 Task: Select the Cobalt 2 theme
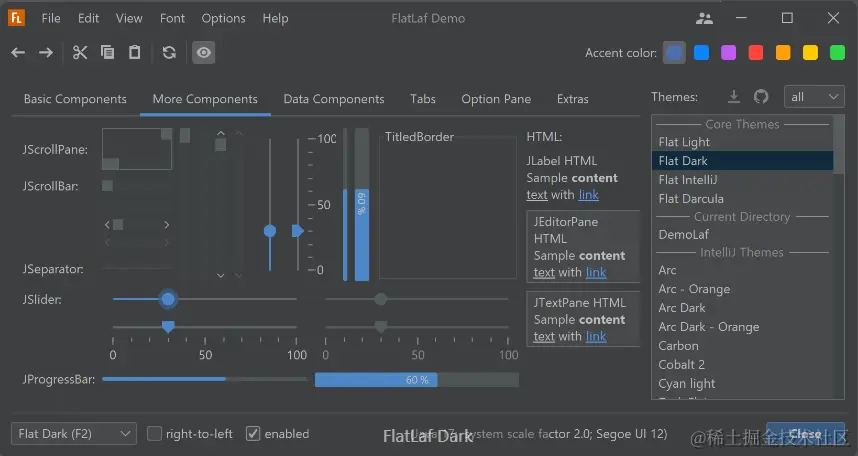tap(743, 365)
